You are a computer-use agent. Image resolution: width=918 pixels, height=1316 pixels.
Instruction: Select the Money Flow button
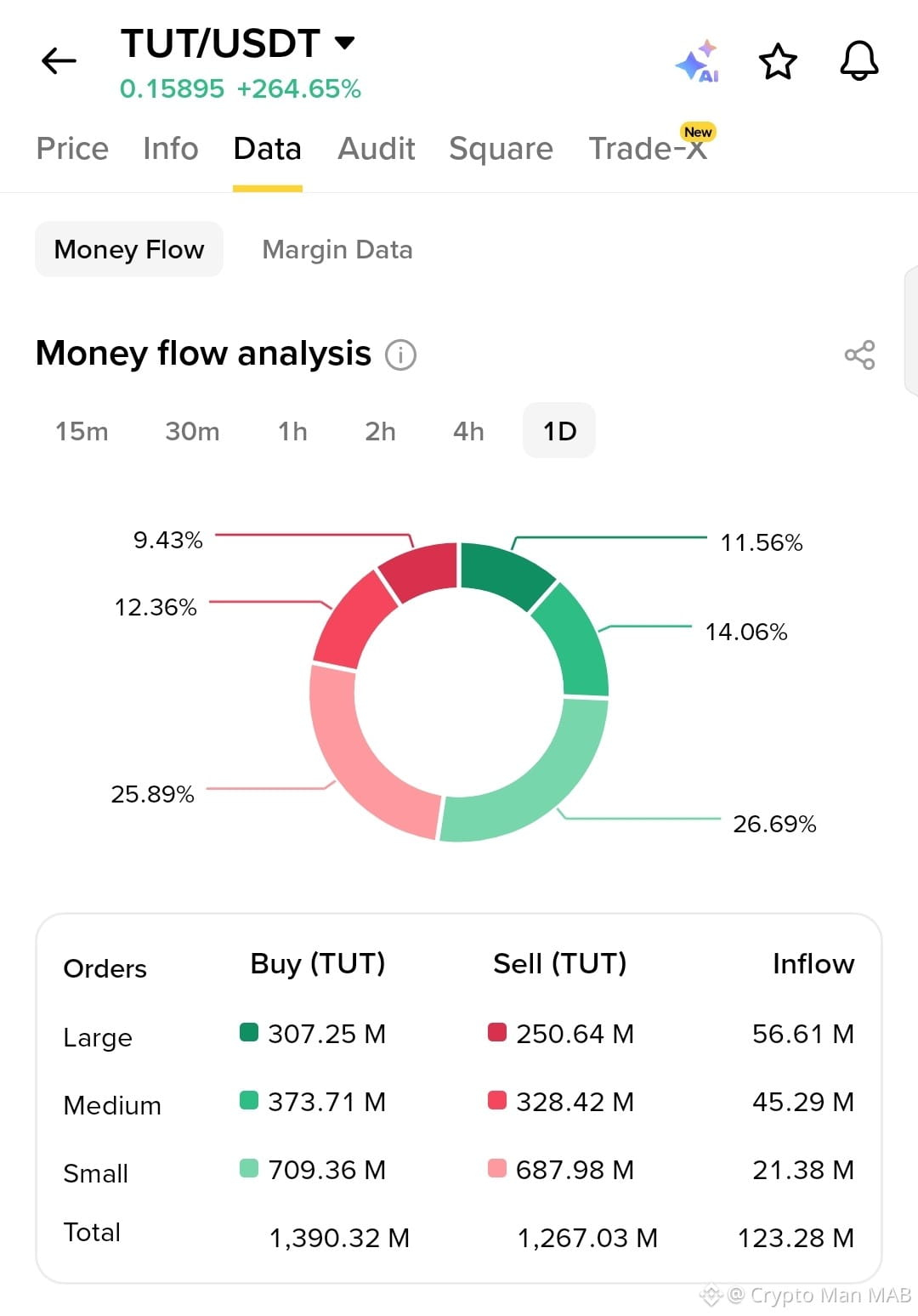pyautogui.click(x=129, y=249)
